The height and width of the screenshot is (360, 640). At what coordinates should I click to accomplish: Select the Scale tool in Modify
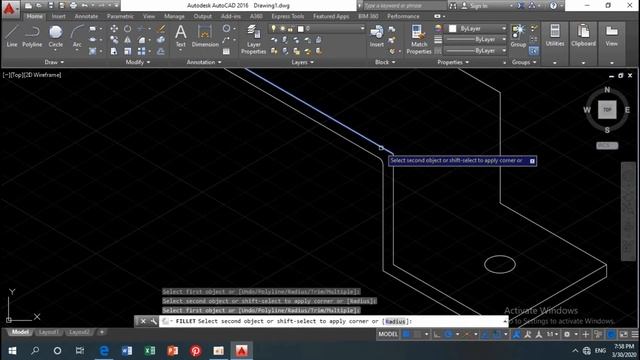pyautogui.click(x=128, y=51)
